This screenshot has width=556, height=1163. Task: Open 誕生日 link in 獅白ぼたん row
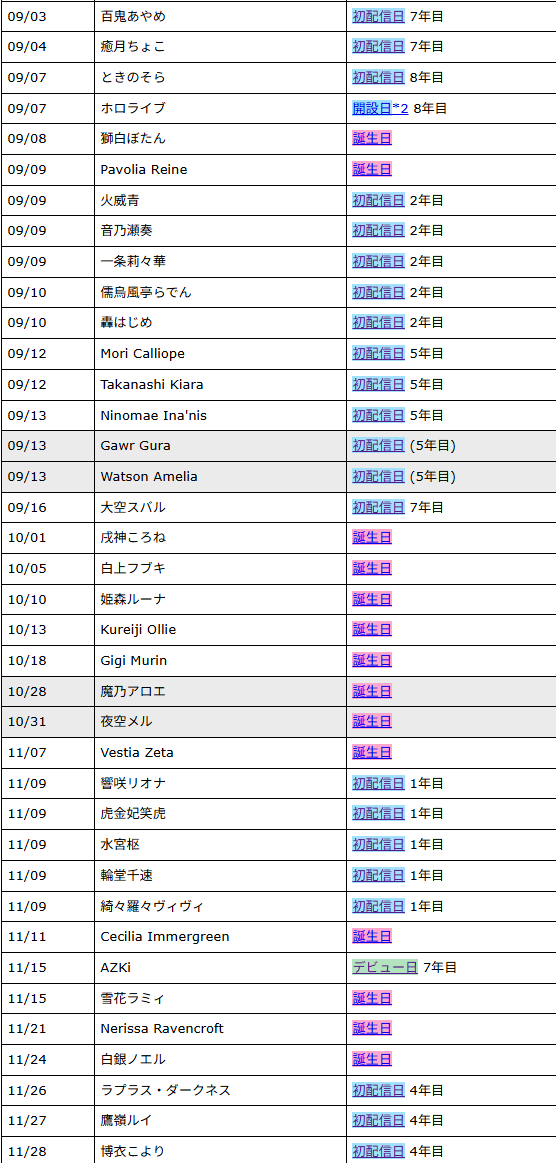click(372, 139)
